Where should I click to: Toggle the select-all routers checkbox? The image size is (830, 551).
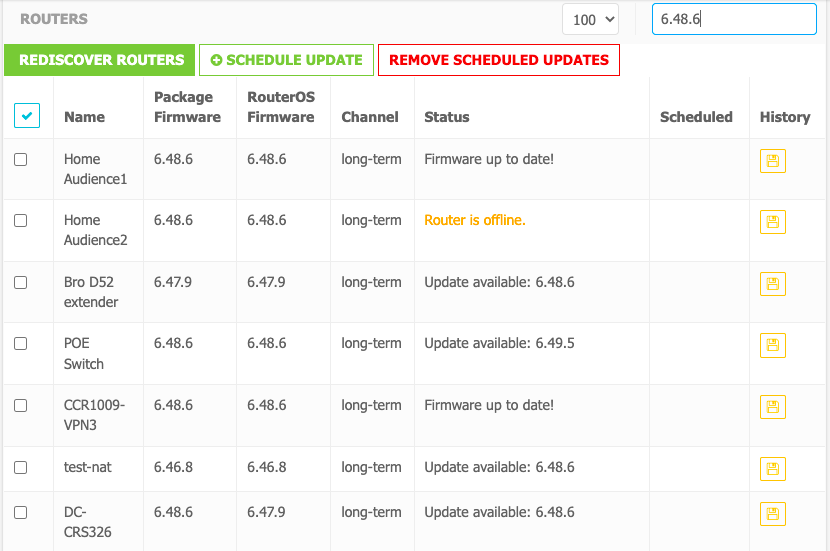(27, 115)
